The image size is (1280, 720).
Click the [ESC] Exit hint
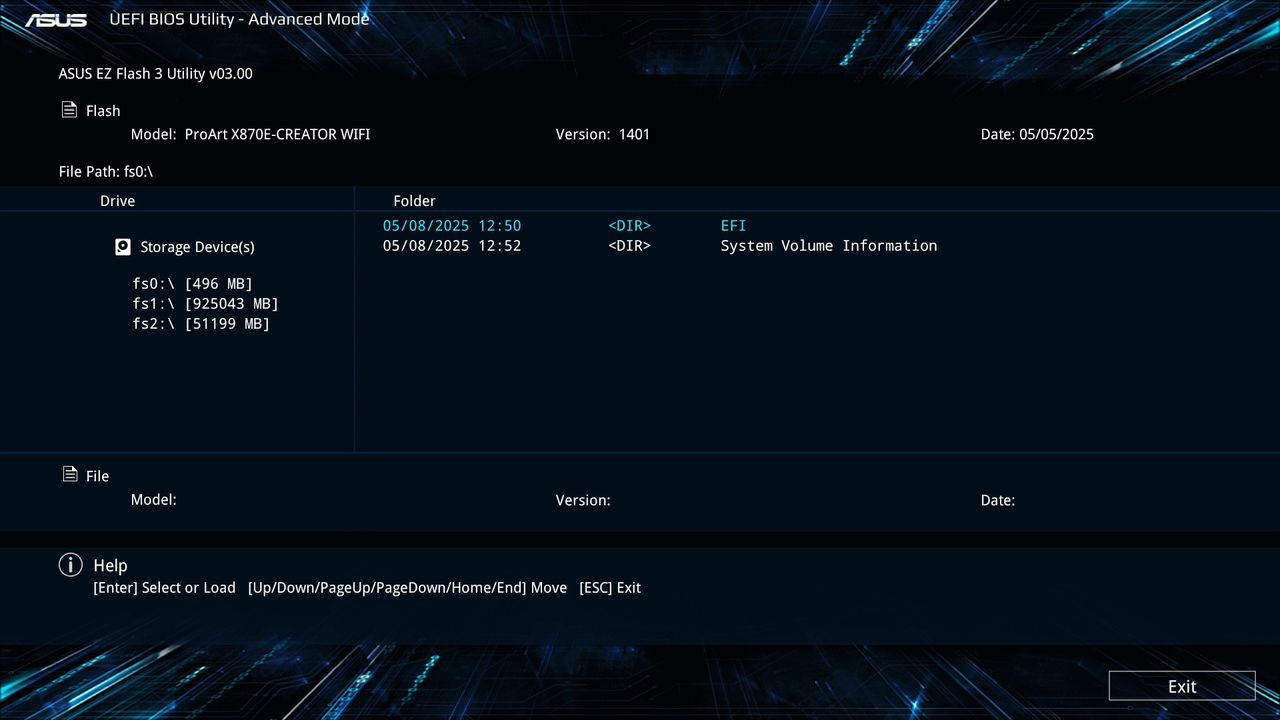[x=610, y=588]
